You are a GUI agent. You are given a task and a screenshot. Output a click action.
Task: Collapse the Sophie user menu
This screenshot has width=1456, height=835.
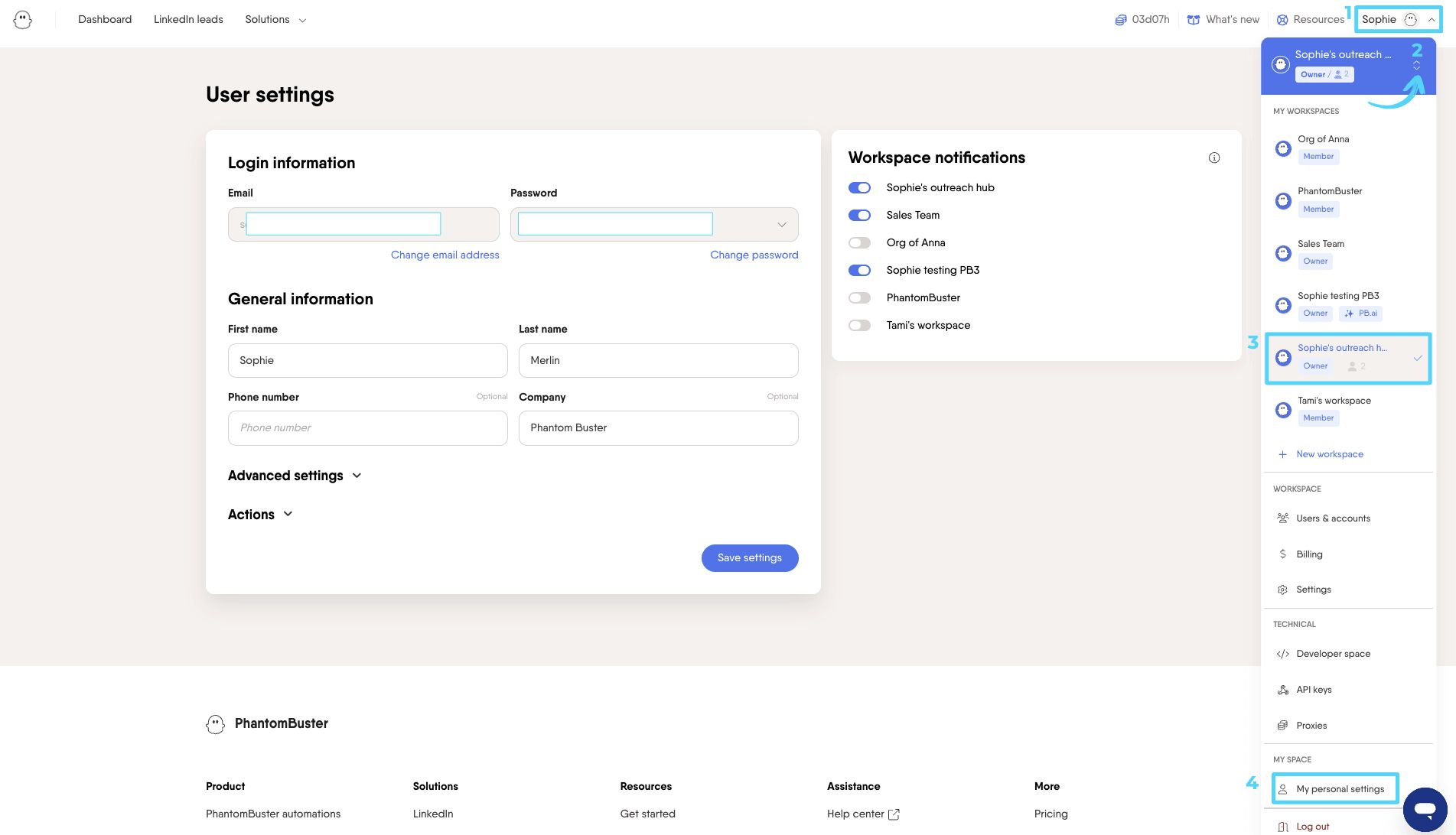click(1399, 20)
